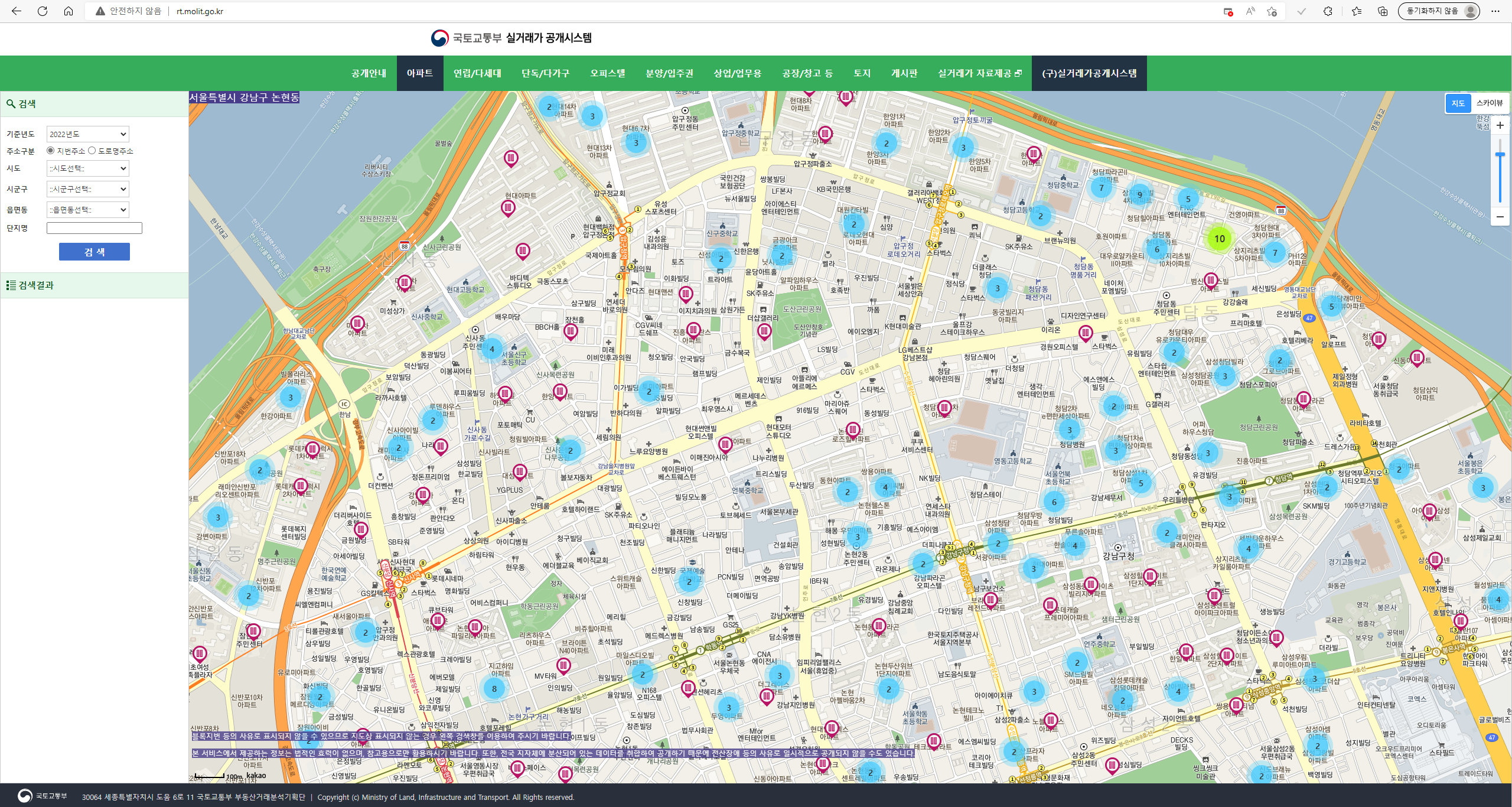Switch map to 스카이뷰 mode
Viewport: 1512px width, 807px height.
(1489, 103)
